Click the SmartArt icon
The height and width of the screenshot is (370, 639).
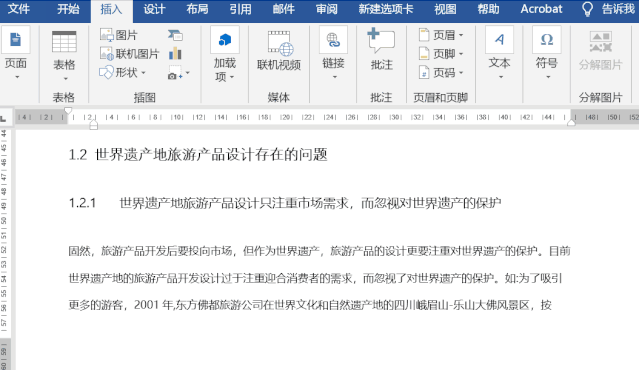[x=175, y=35]
